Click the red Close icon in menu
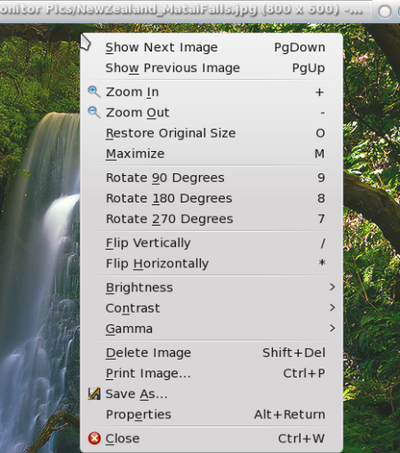Image resolution: width=400 pixels, height=453 pixels. click(x=94, y=438)
